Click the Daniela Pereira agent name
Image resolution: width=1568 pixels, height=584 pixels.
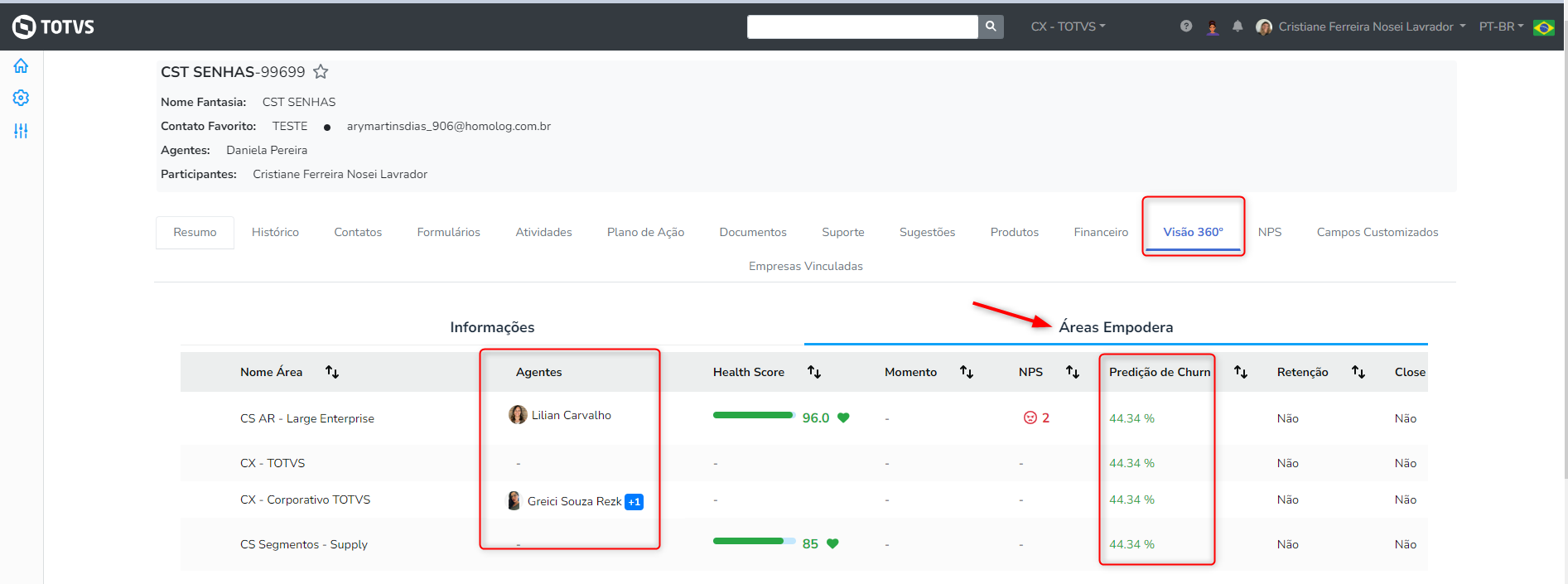point(267,150)
